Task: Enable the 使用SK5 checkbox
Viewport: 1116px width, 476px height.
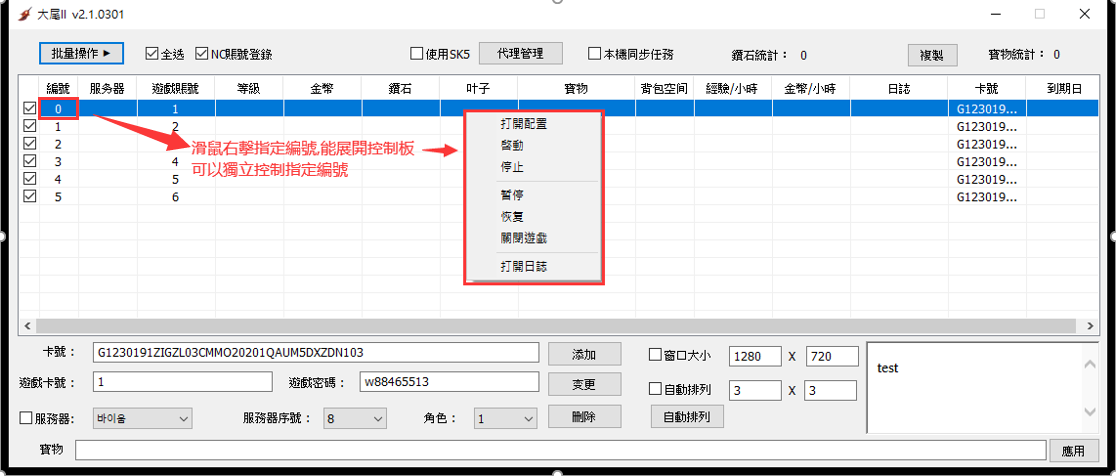Action: 418,53
